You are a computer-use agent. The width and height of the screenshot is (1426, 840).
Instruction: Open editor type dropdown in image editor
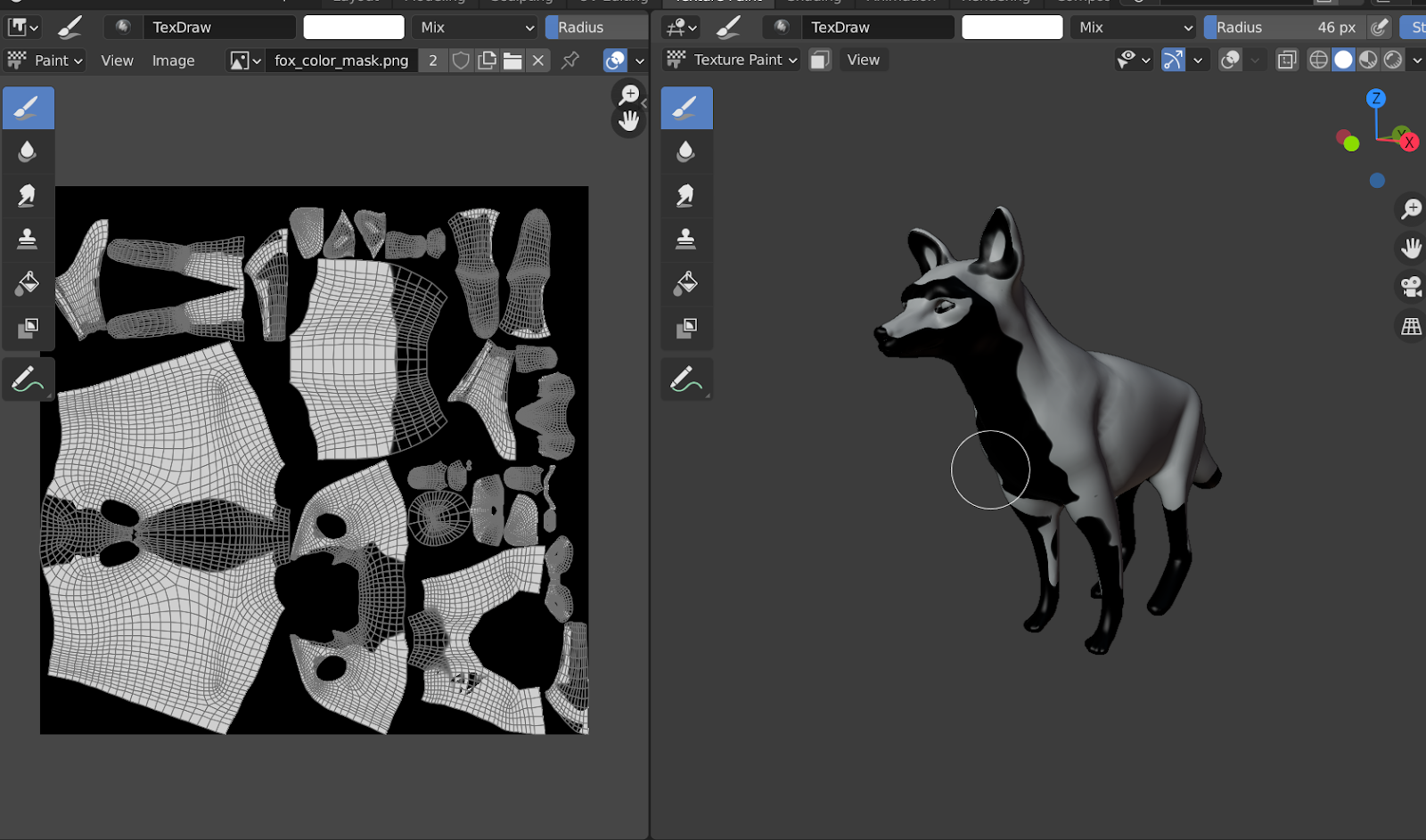coord(23,28)
